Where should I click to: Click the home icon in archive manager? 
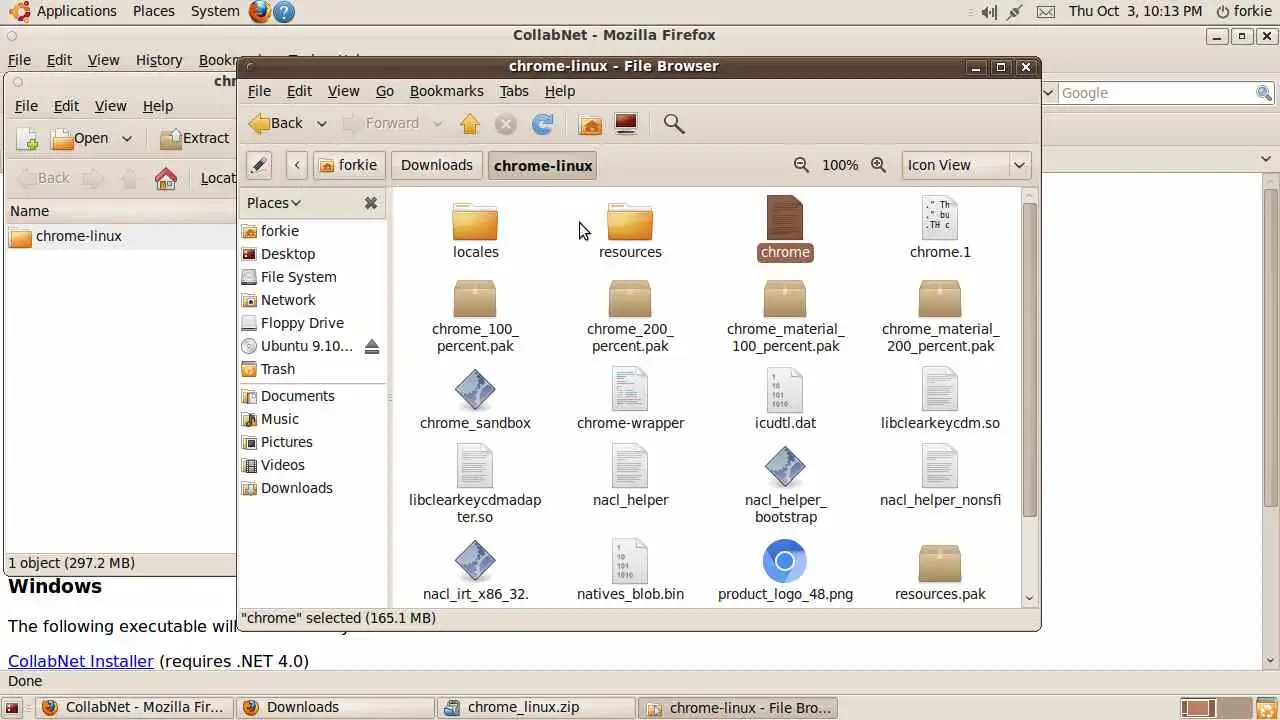[x=166, y=179]
